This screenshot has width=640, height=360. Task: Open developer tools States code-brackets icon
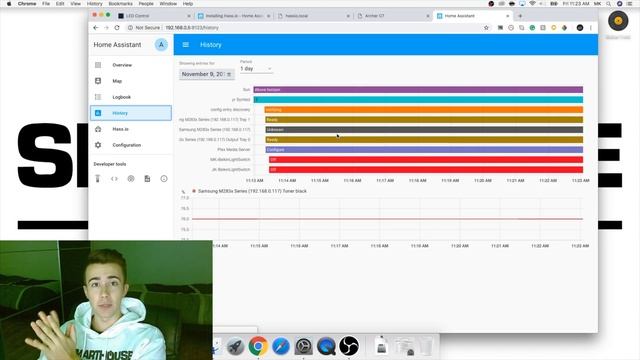pyautogui.click(x=114, y=179)
